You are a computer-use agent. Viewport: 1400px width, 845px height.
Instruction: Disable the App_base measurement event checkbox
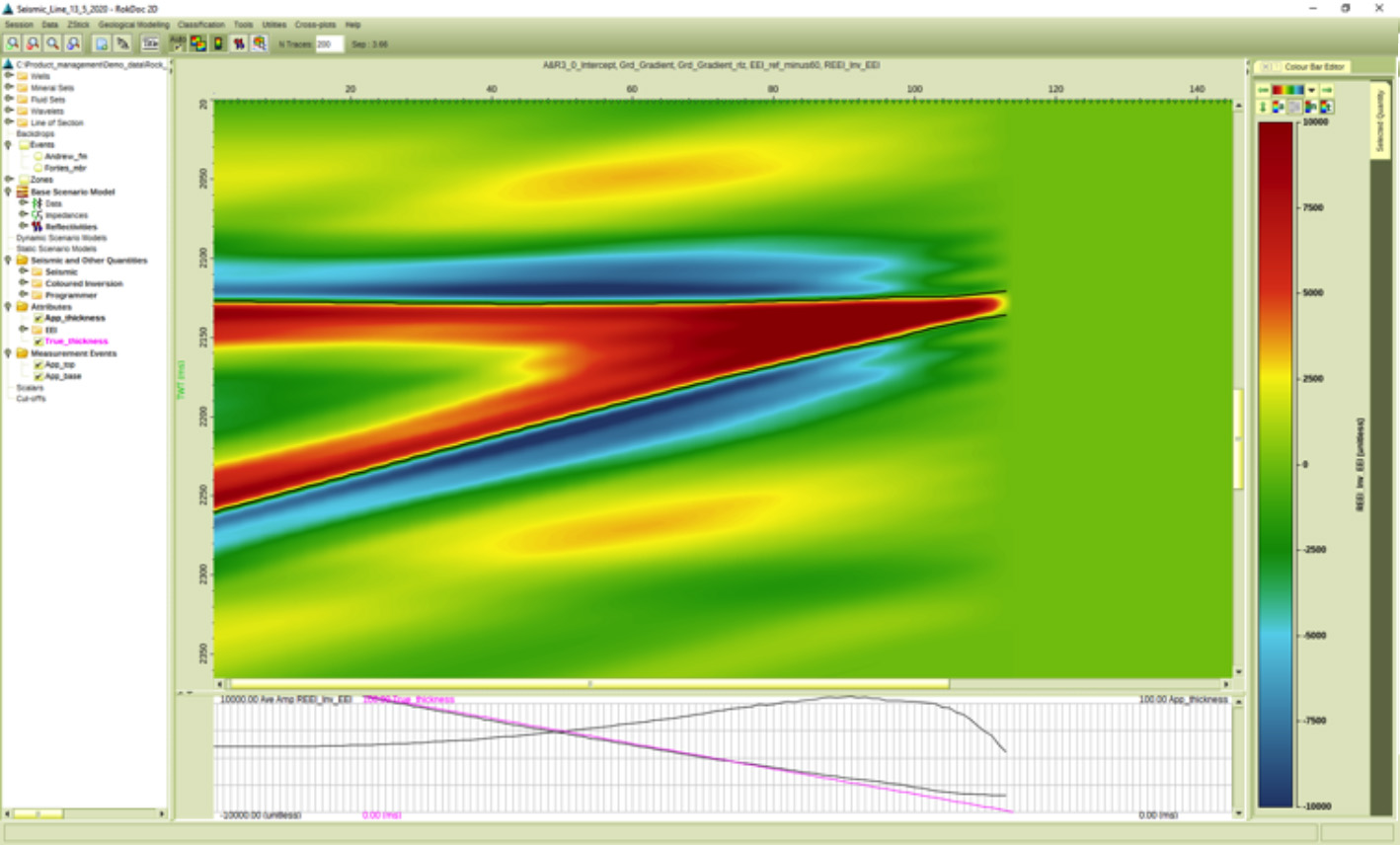tap(39, 376)
